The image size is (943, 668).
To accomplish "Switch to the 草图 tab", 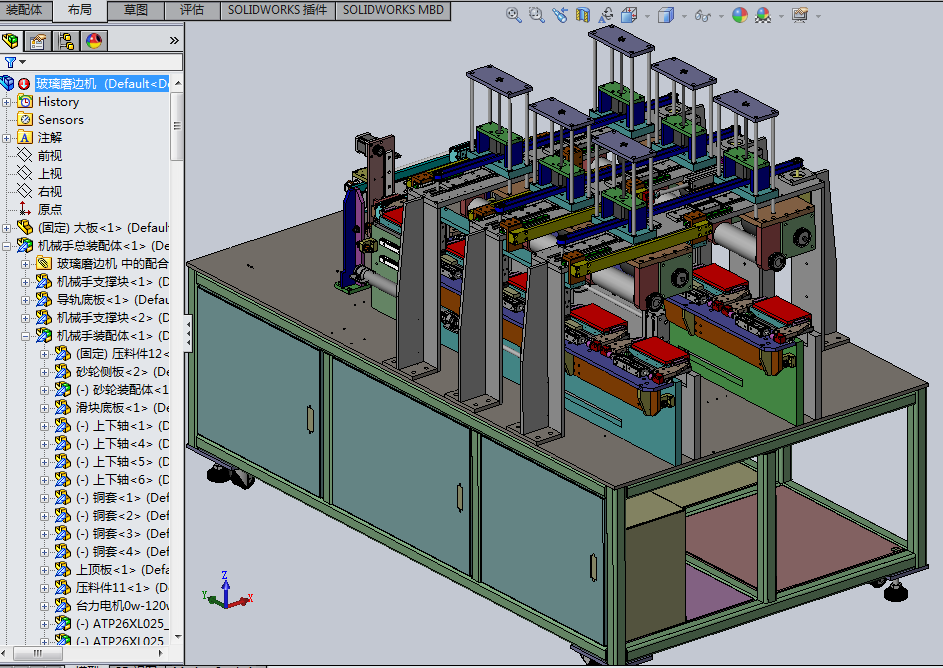I will tap(136, 10).
